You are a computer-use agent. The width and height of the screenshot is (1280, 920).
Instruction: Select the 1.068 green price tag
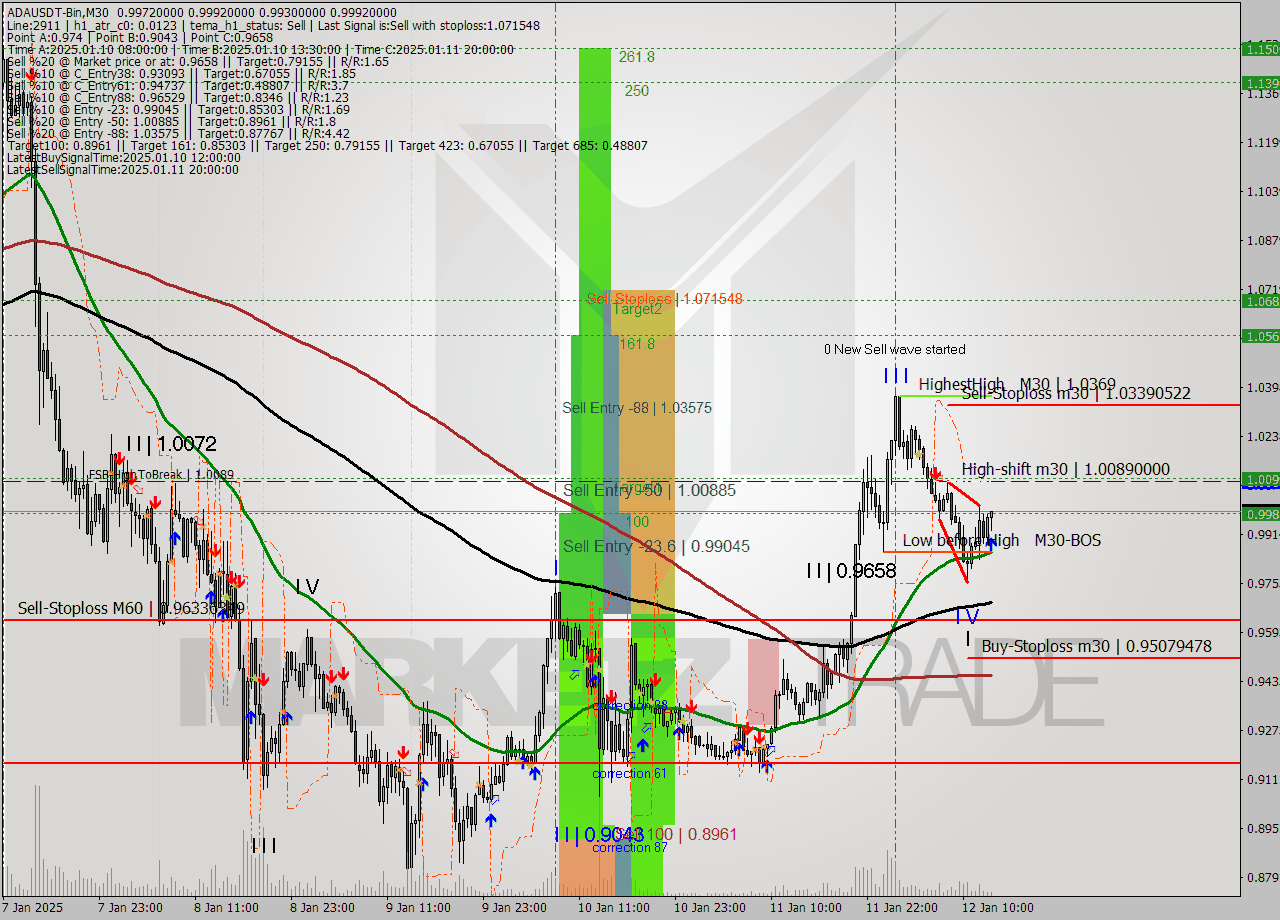click(1261, 300)
